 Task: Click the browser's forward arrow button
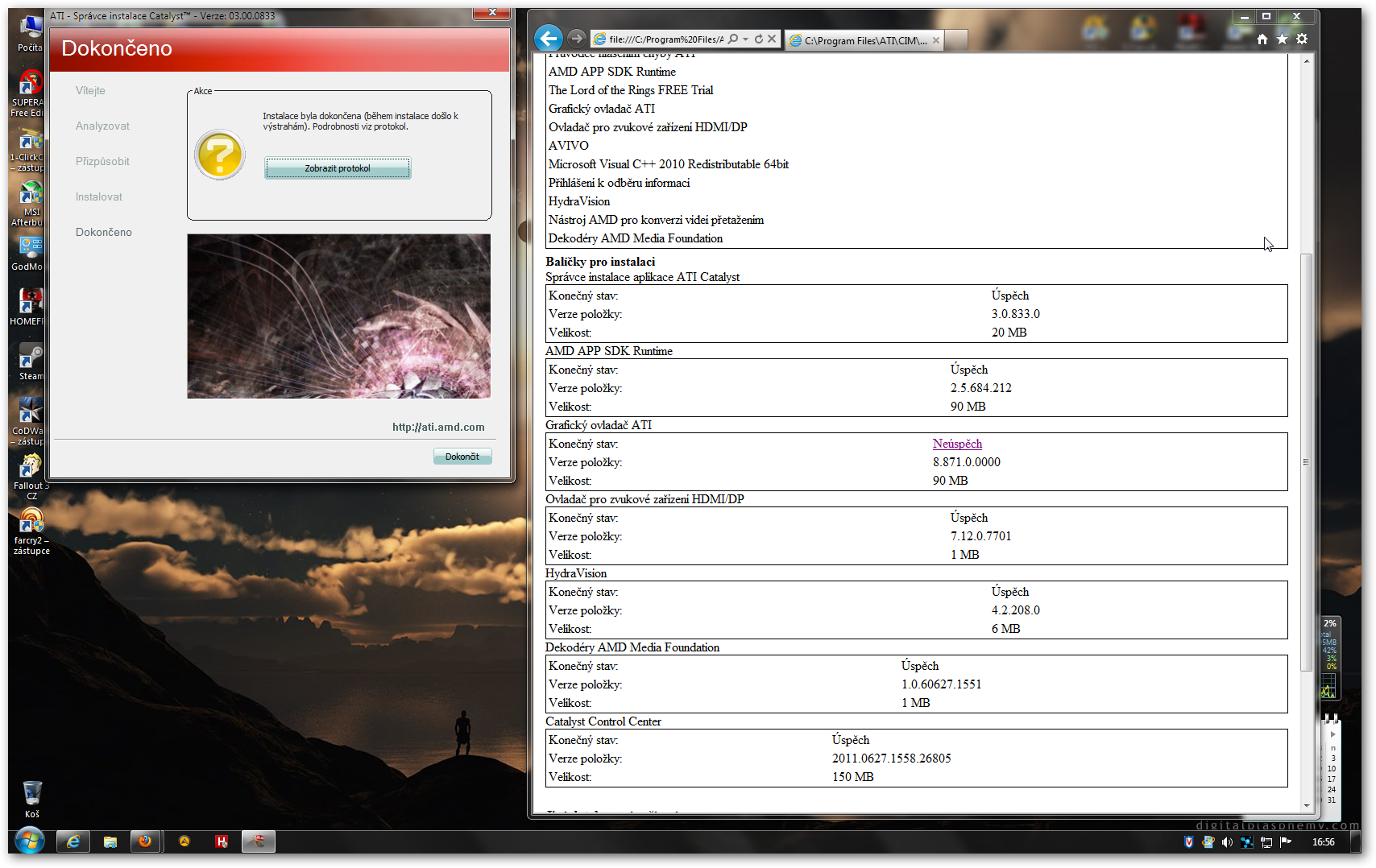coord(576,38)
